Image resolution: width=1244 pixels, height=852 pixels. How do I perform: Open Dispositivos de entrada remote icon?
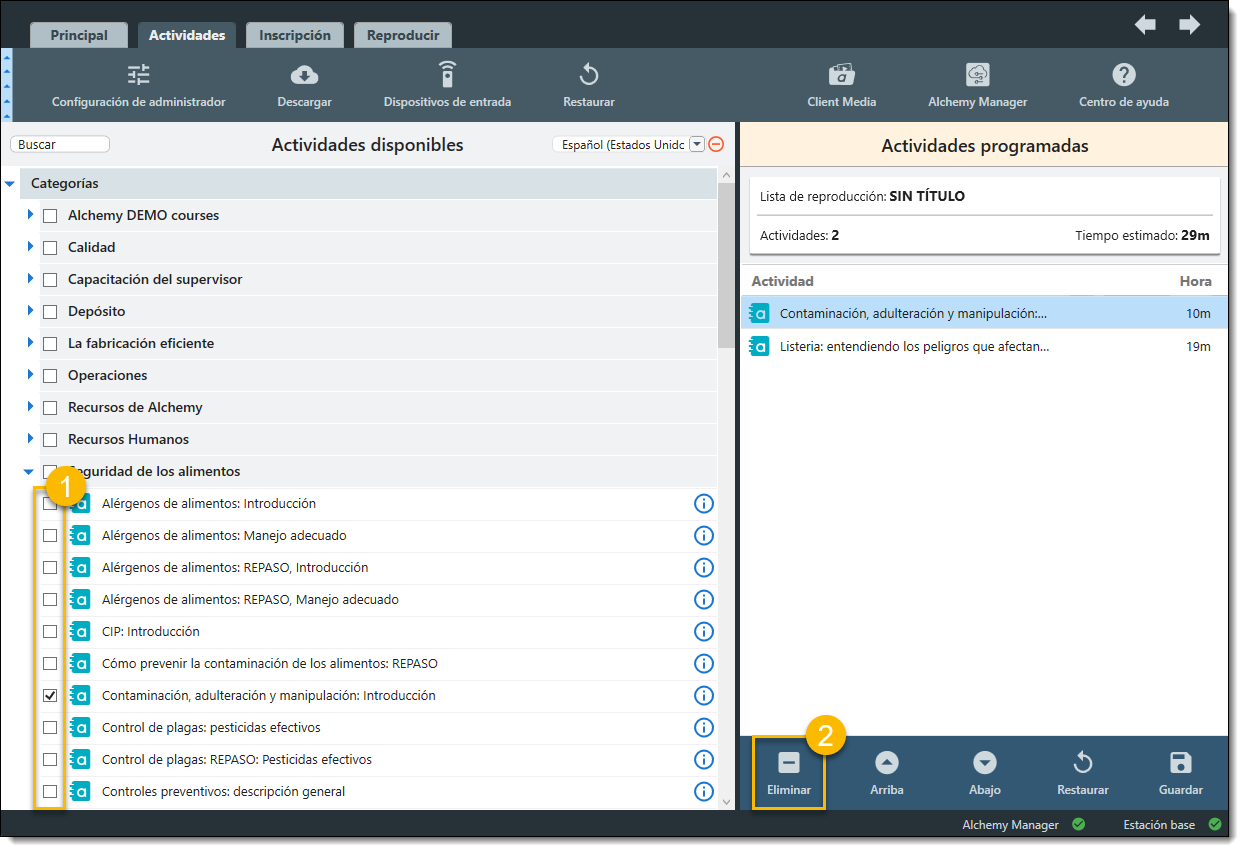pyautogui.click(x=447, y=75)
